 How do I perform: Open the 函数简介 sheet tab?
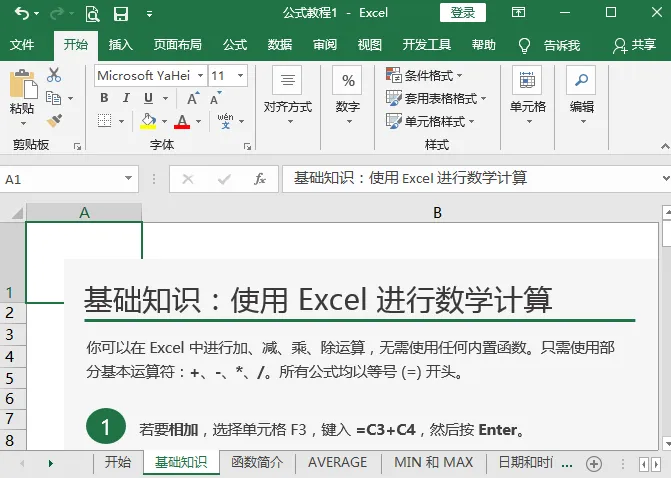257,462
